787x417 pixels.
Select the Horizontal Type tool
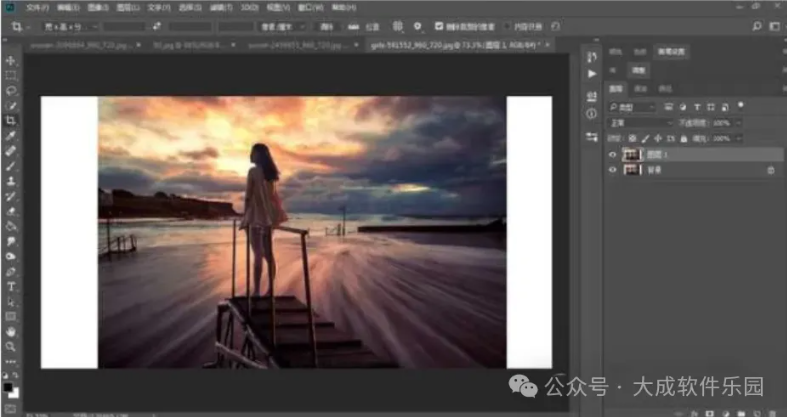[11, 286]
